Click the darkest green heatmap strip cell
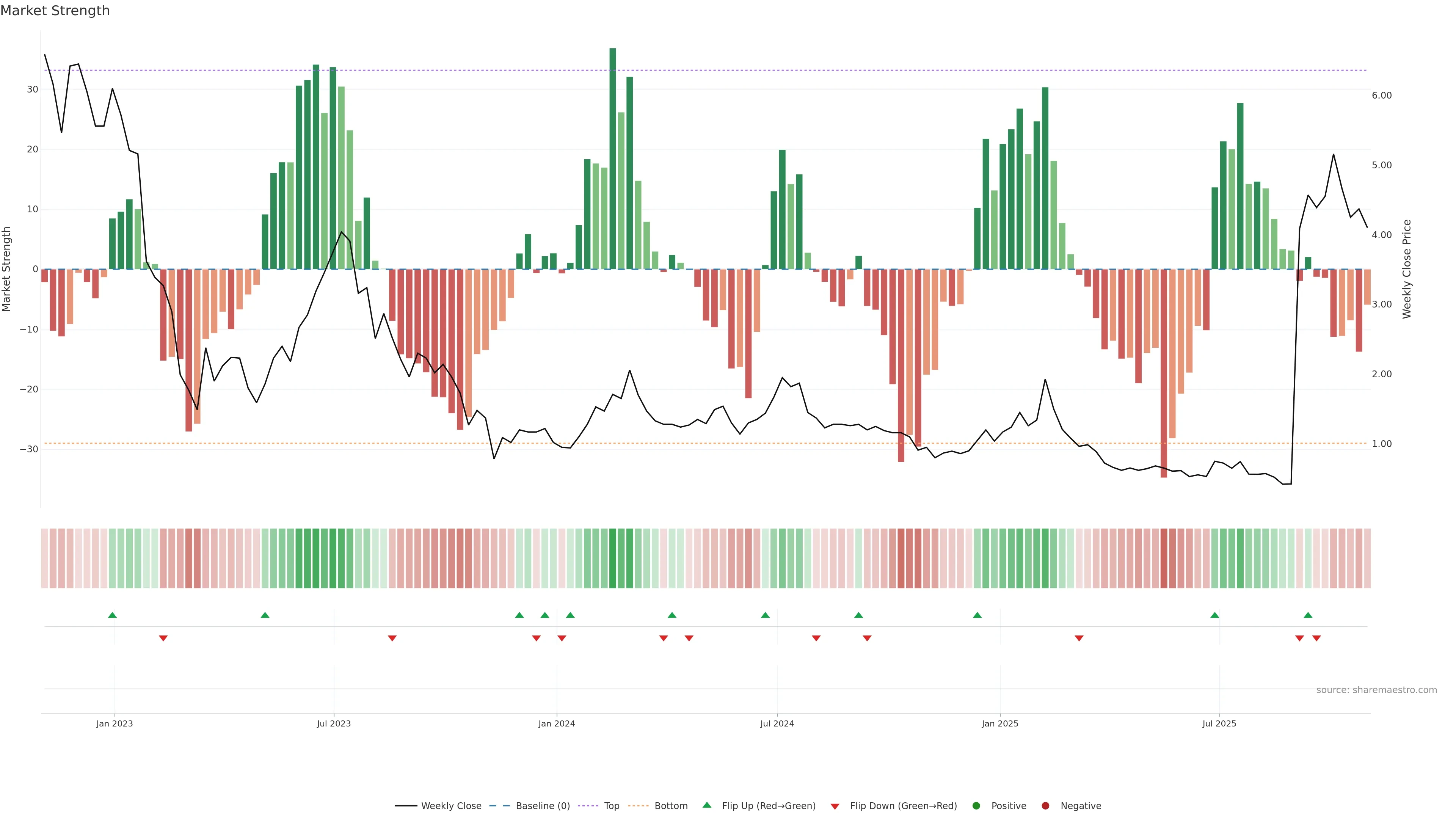Image resolution: width=1456 pixels, height=819 pixels. [613, 559]
